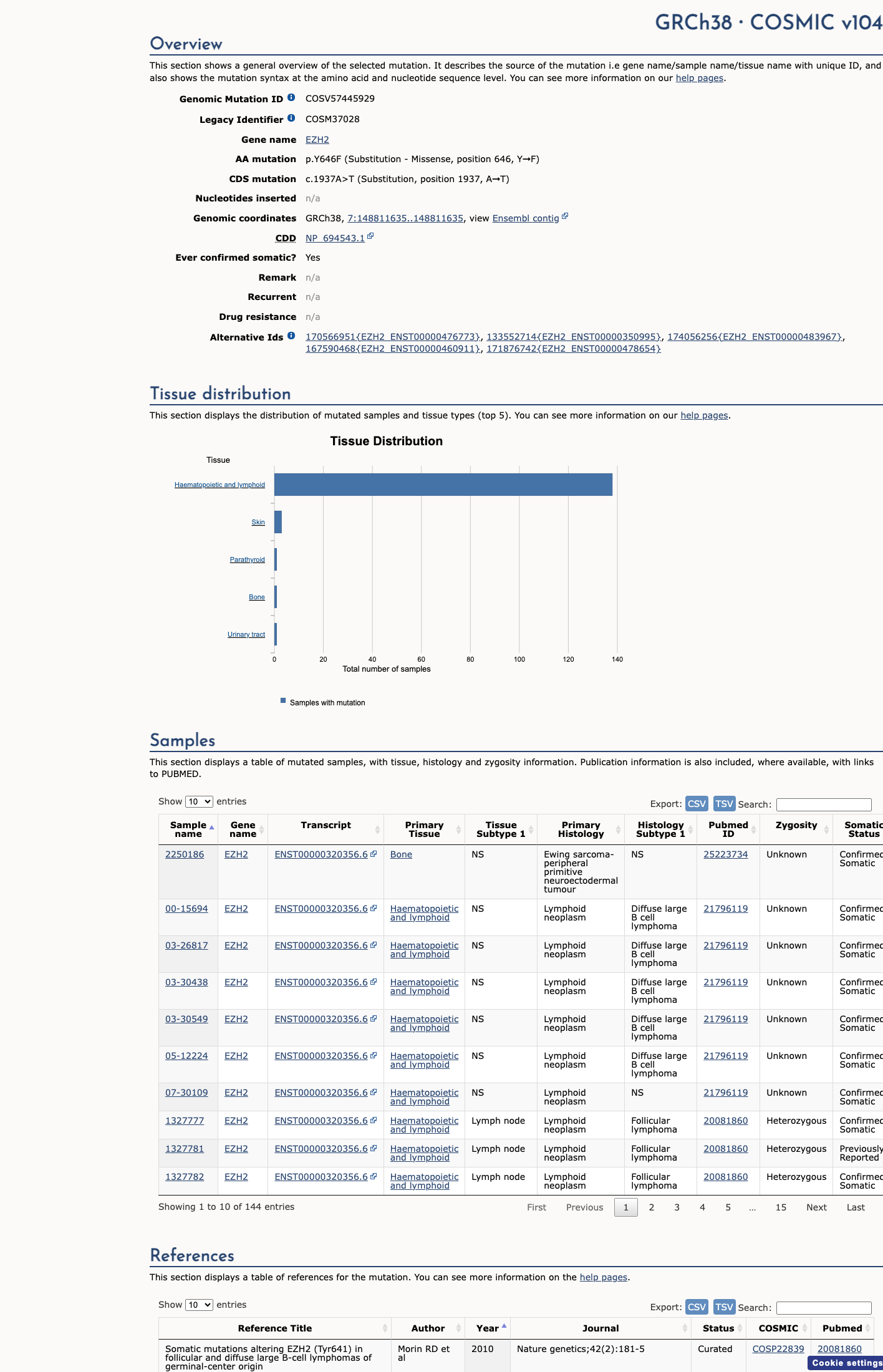Jump to Last Samples page

856,1207
